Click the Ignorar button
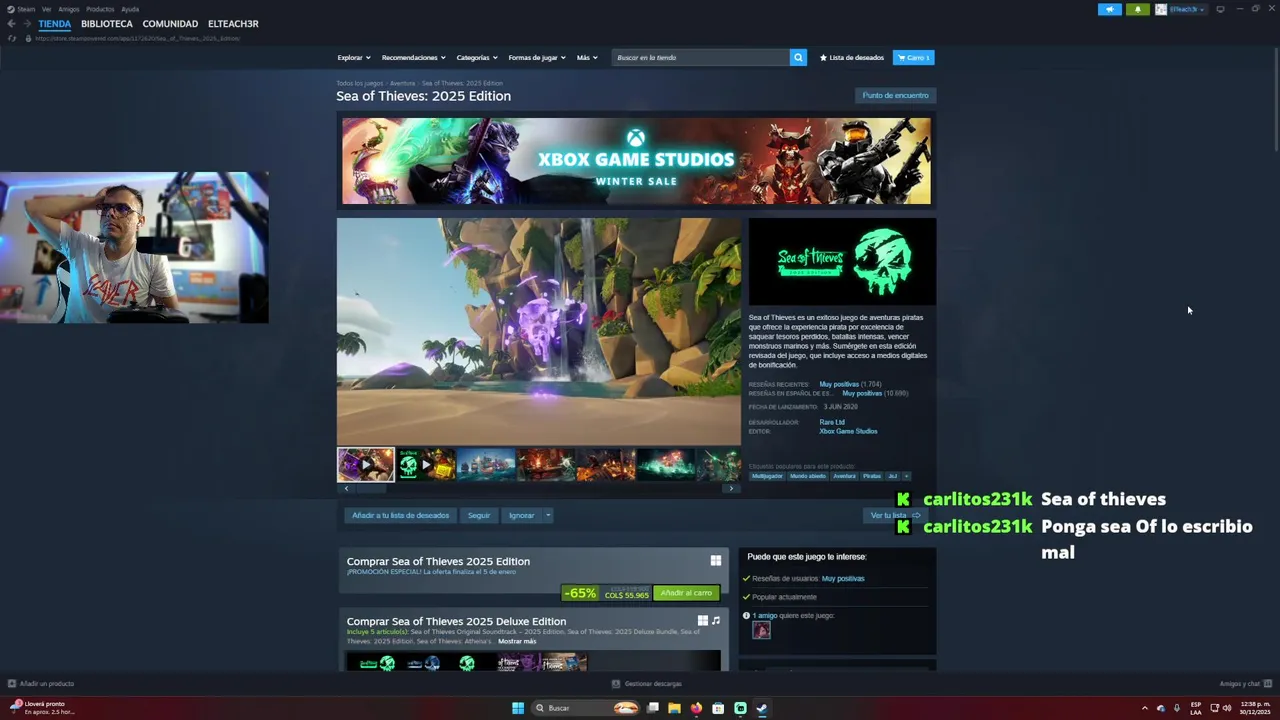This screenshot has width=1280, height=720. 522,516
